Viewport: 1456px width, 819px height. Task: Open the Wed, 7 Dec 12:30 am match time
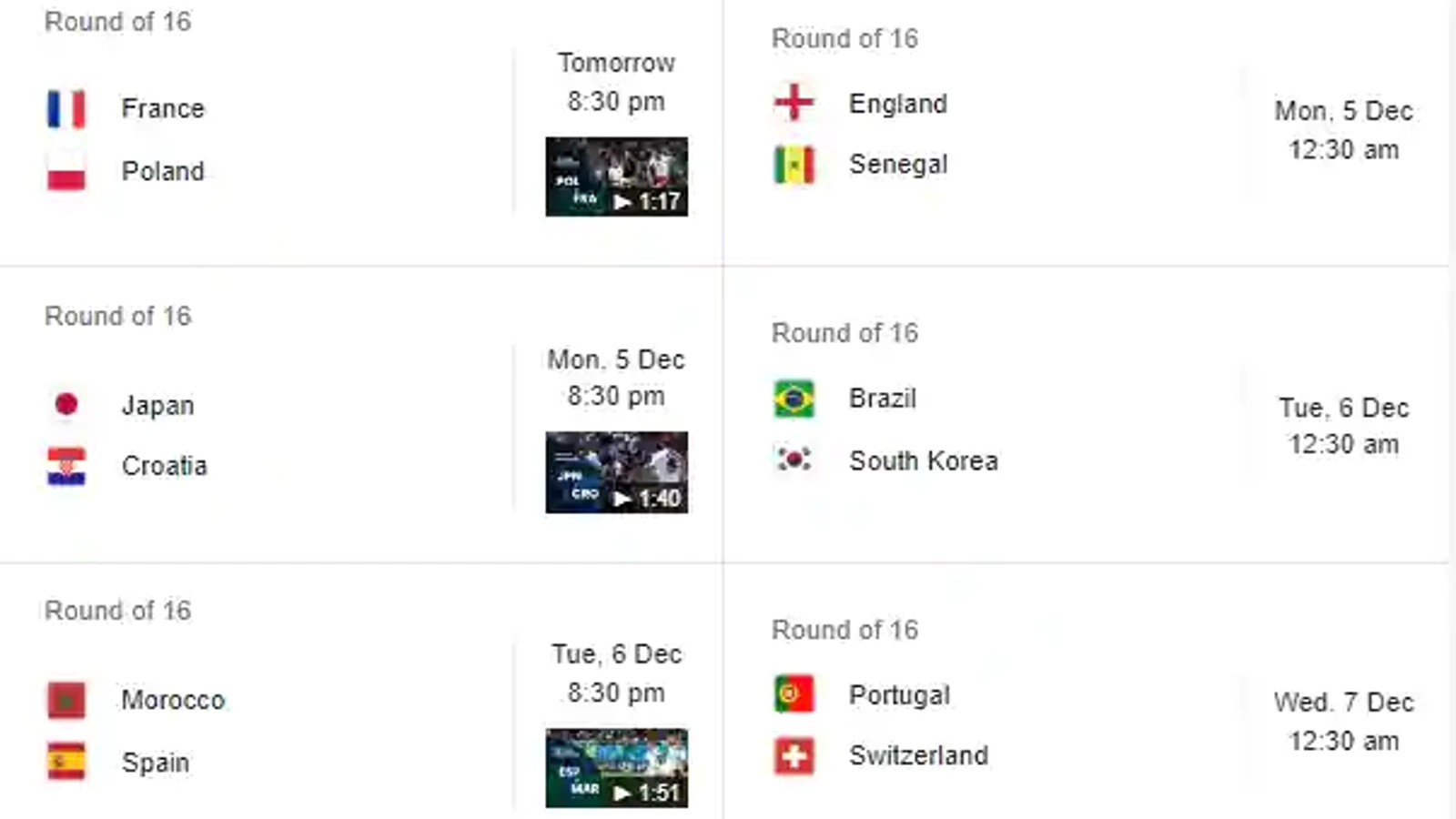(1343, 722)
